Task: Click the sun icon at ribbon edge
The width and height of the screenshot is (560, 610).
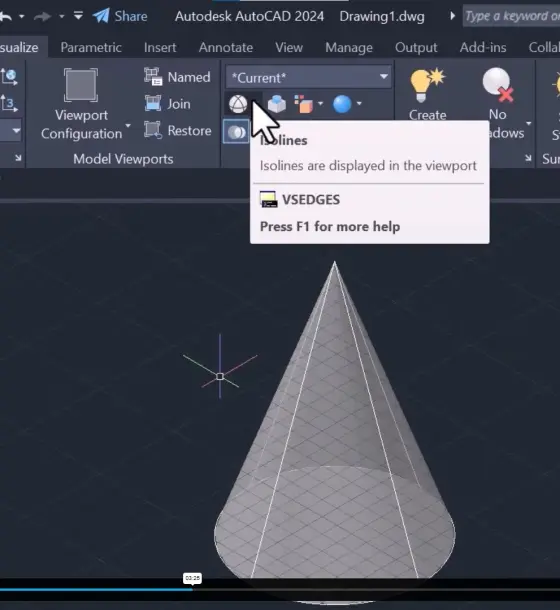Action: 556,84
